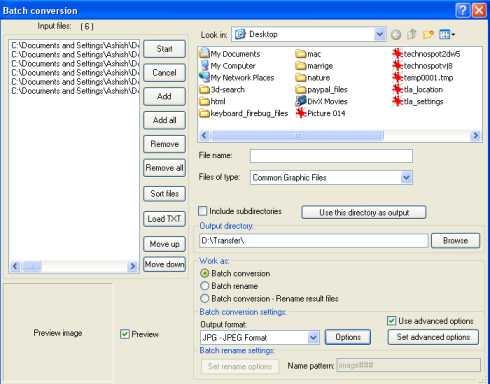Select the keyboard_firebug_files folder
This screenshot has height=384, width=490.
coord(244,113)
